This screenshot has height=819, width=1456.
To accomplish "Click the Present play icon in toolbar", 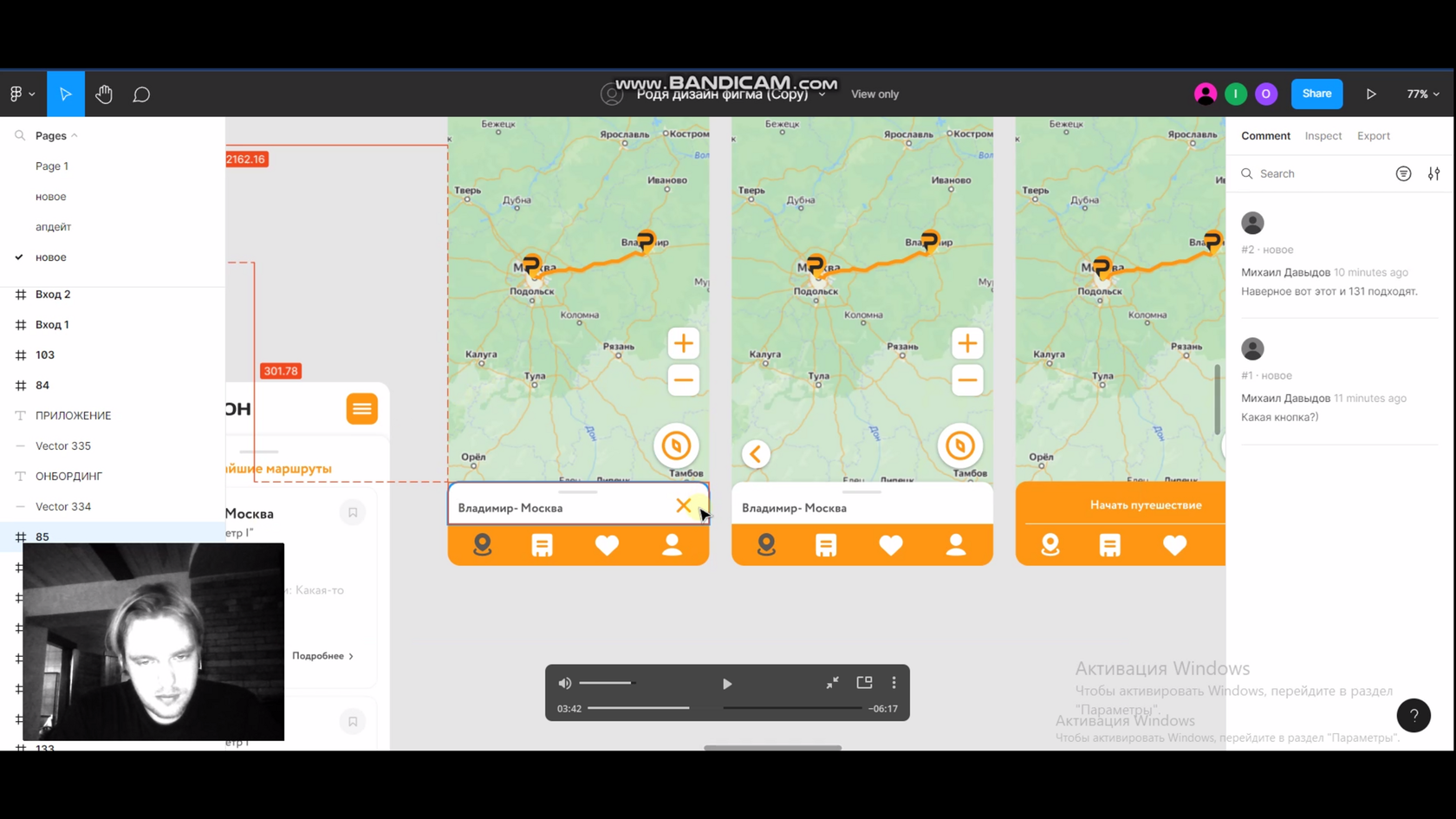I will point(1371,94).
